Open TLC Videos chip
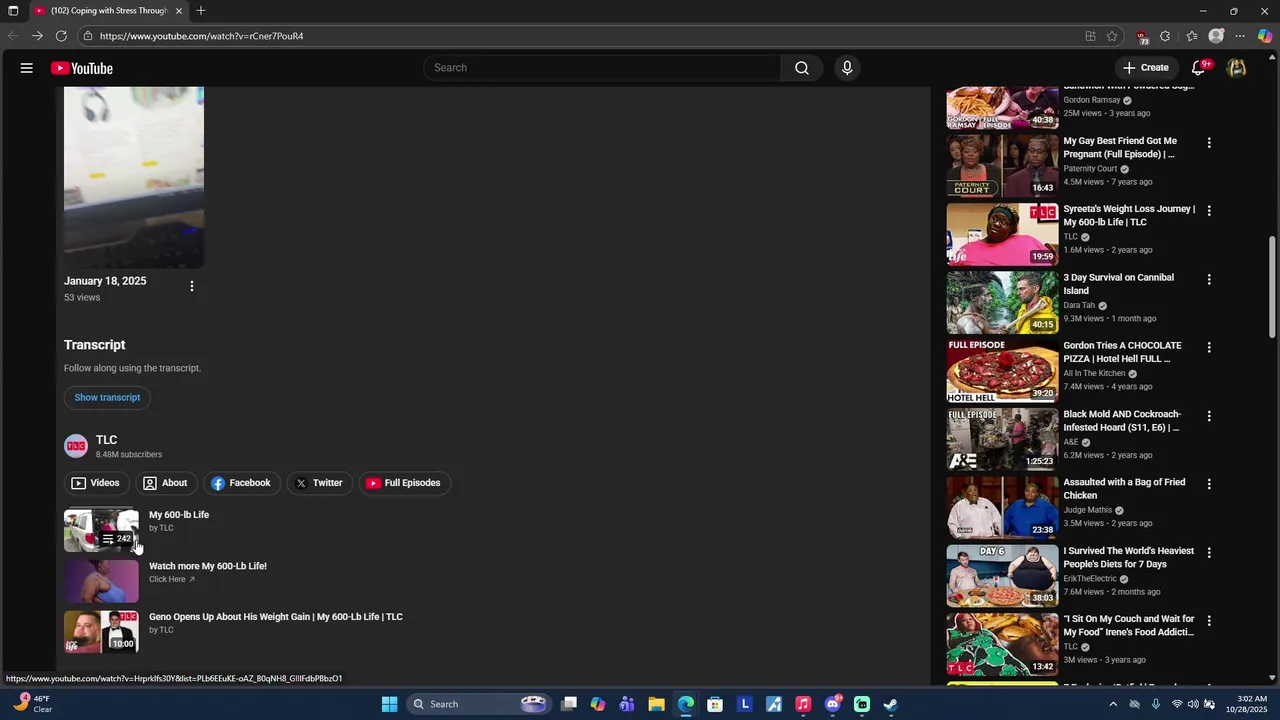 pos(96,483)
